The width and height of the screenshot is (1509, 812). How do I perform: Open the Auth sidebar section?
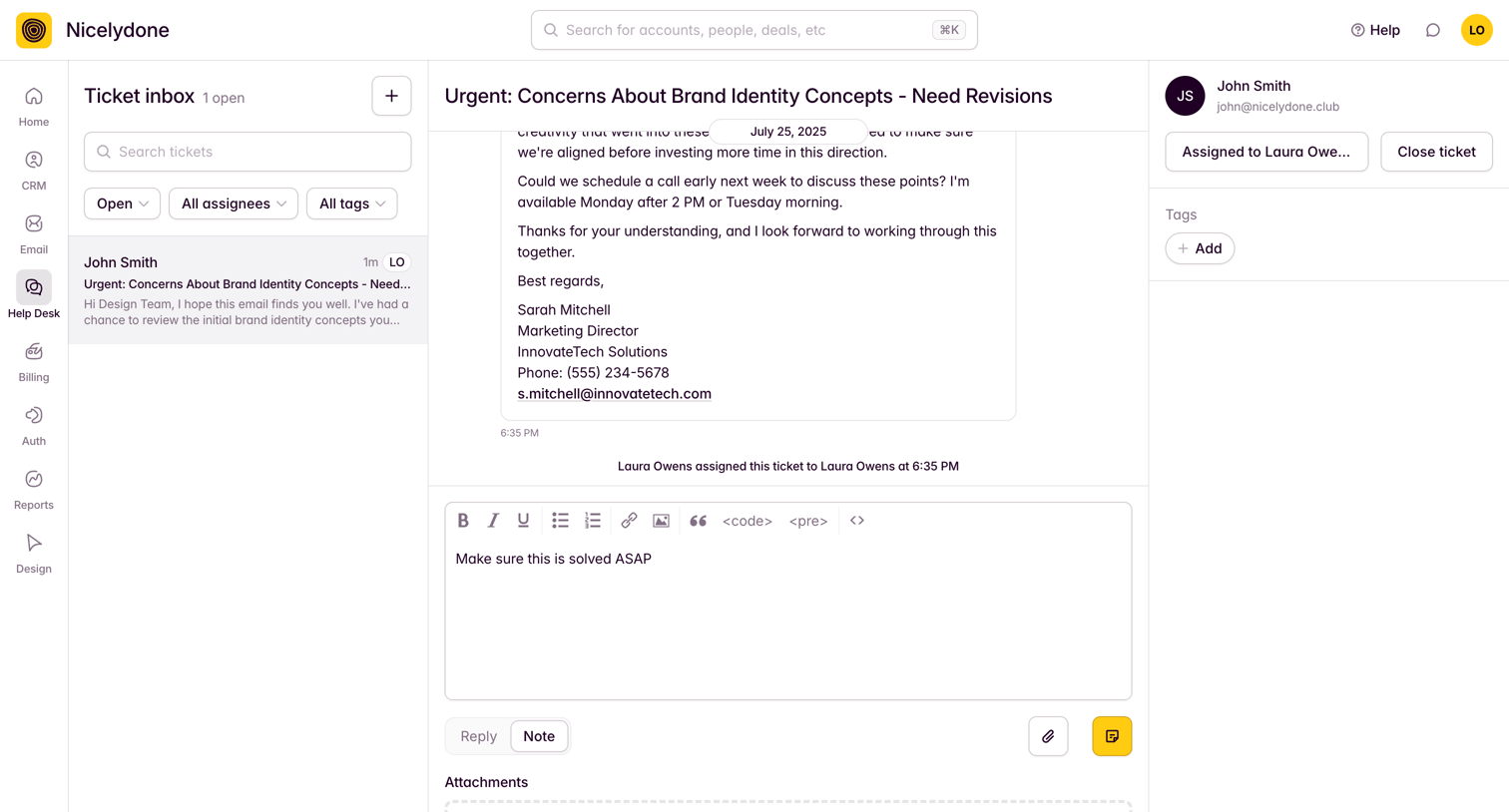34,426
